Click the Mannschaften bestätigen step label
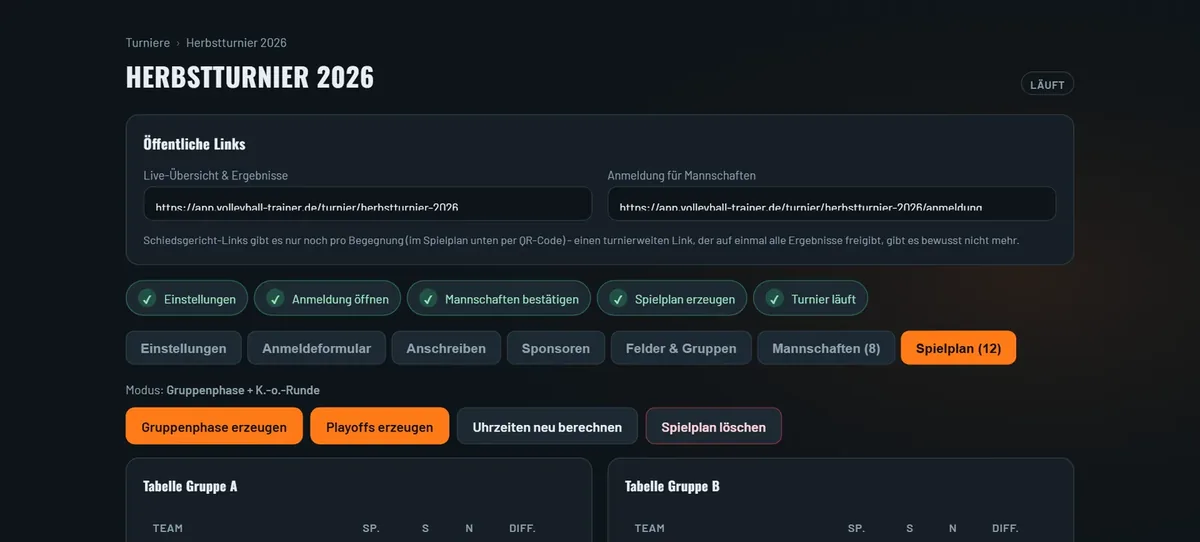1200x542 pixels. tap(512, 299)
